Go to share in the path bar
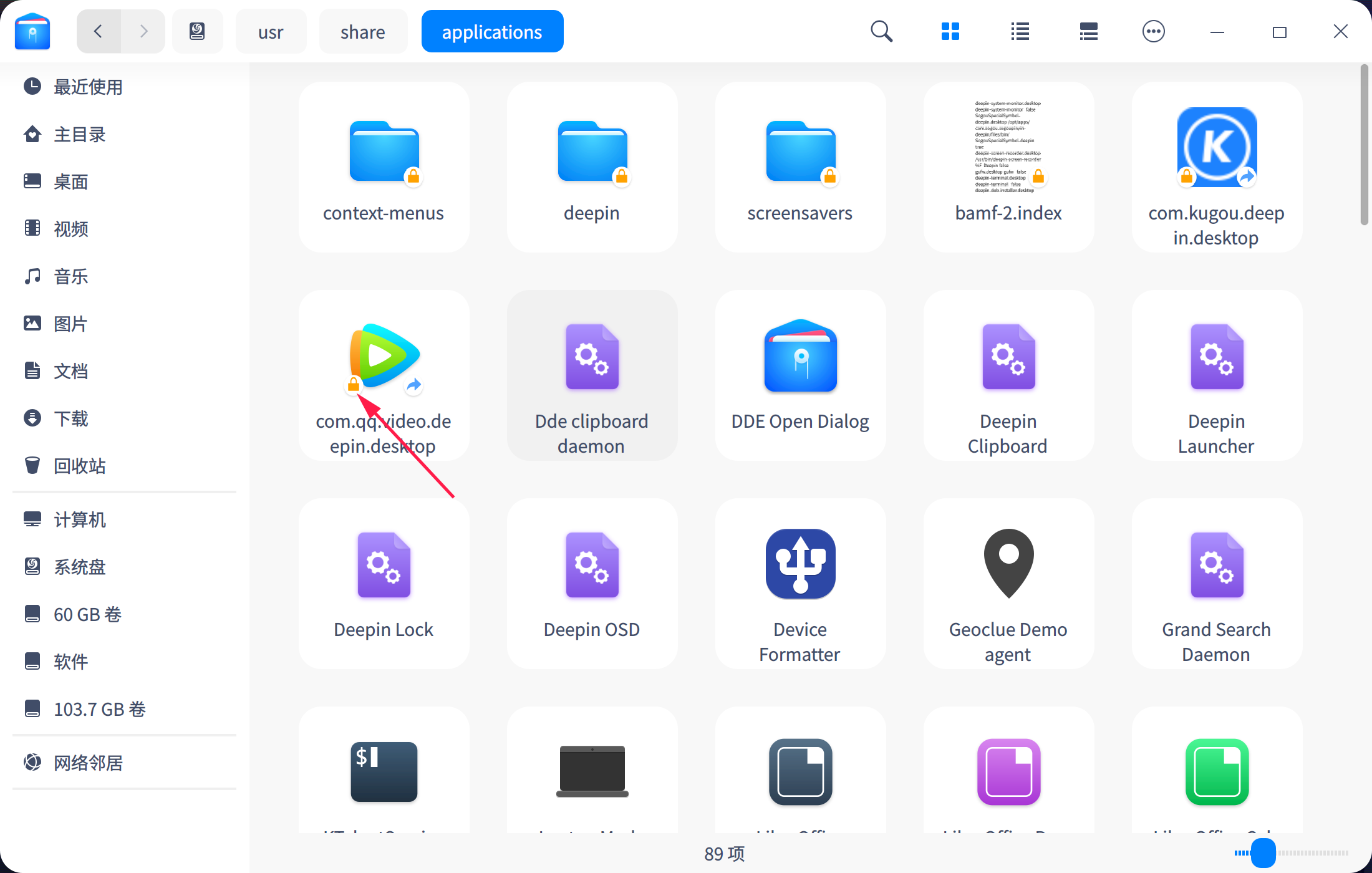The width and height of the screenshot is (1372, 873). 363,31
